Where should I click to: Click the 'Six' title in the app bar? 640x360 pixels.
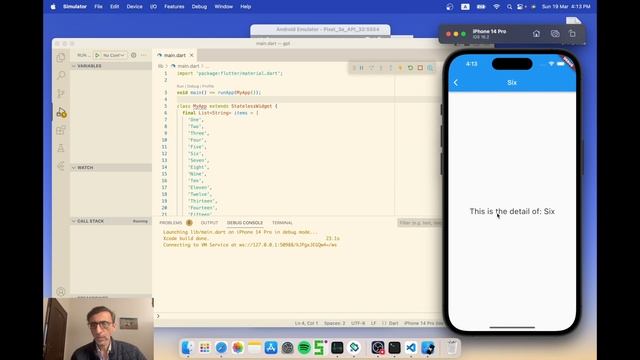point(512,82)
